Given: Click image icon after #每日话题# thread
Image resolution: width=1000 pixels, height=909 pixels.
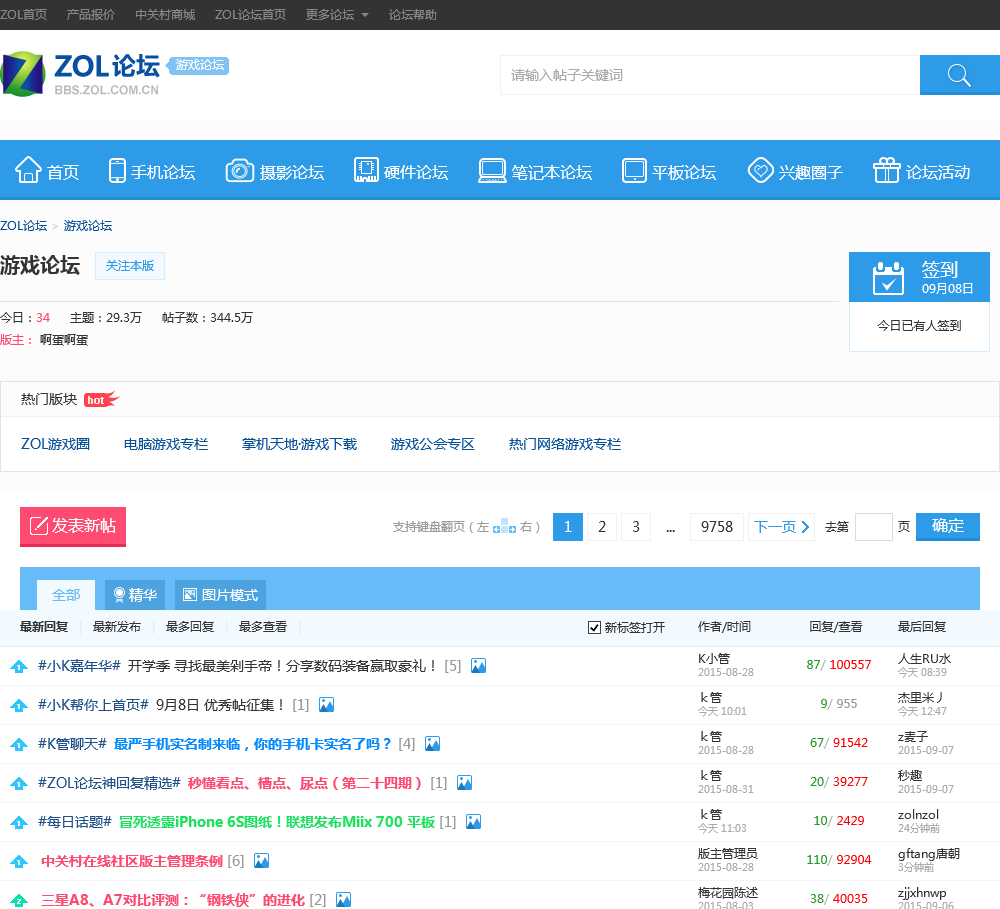Looking at the screenshot, I should coord(473,822).
